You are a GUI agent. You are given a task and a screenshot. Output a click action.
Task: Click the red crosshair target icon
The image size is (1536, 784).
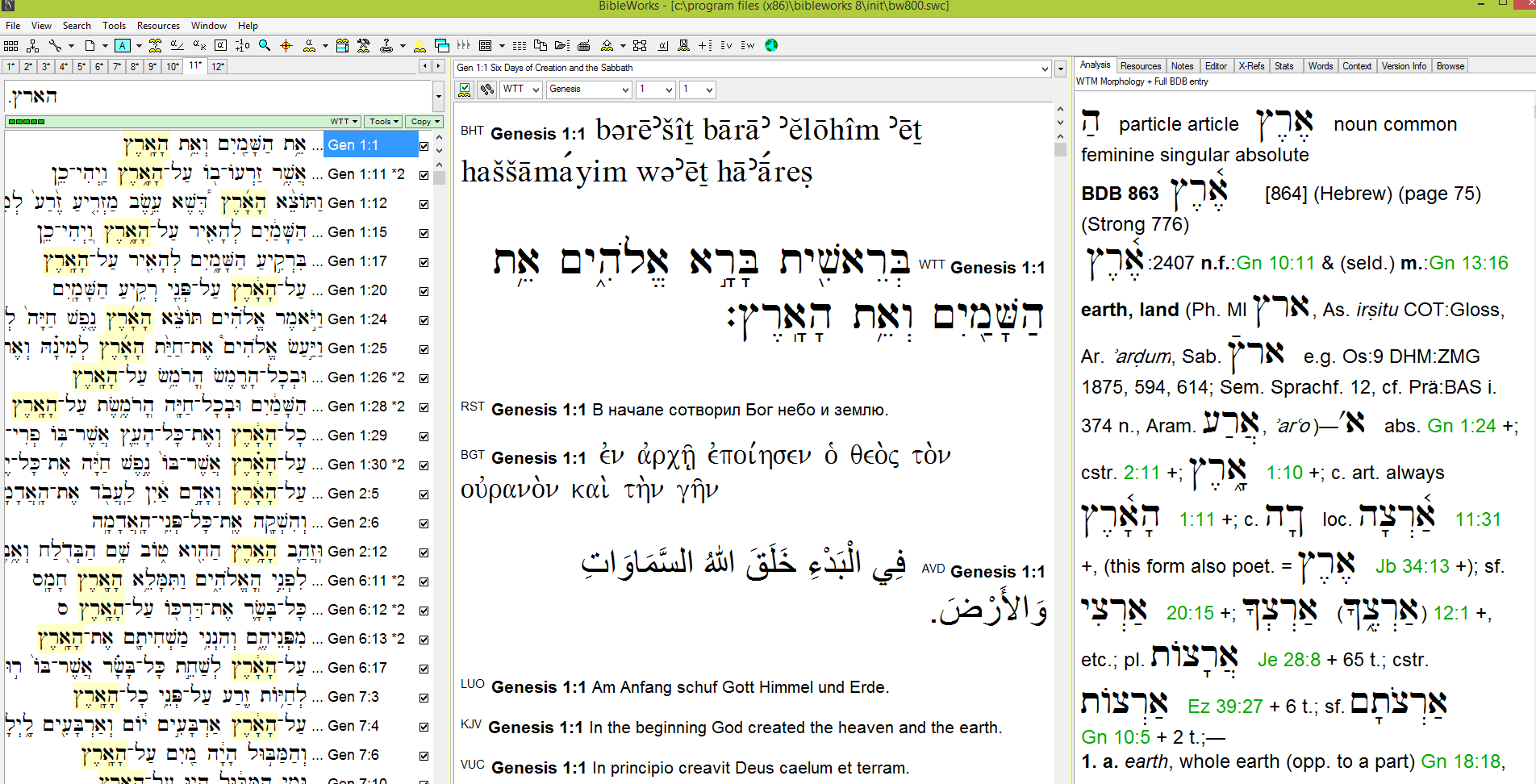pos(286,45)
